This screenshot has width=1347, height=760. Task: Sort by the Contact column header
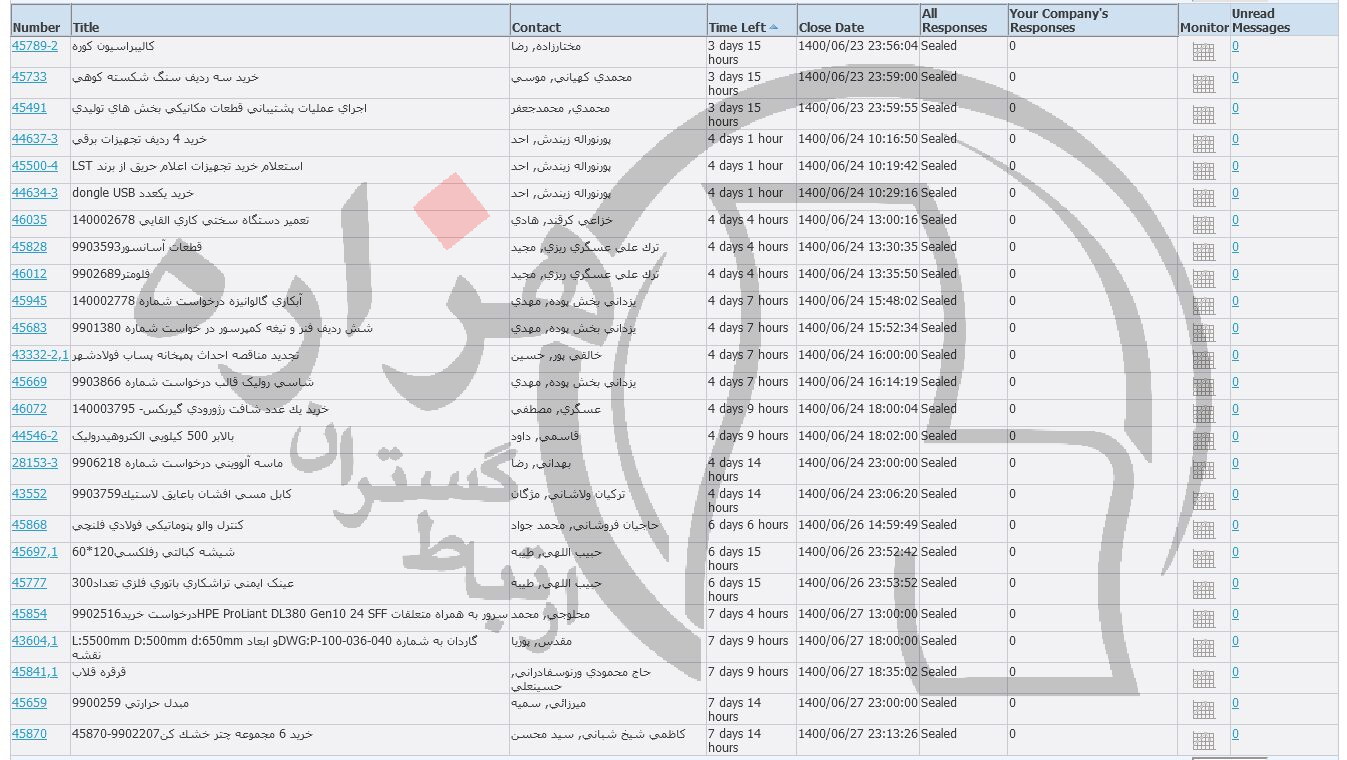(536, 27)
